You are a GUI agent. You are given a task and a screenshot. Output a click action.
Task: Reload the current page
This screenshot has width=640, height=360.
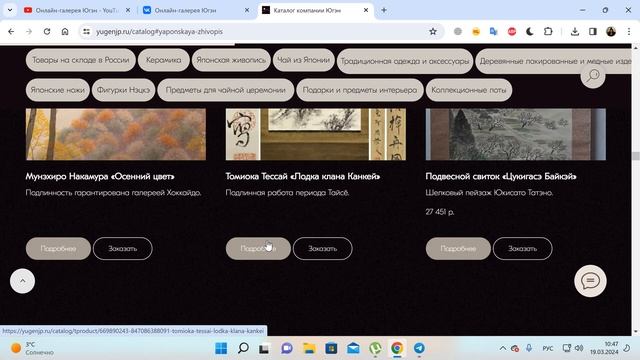(x=47, y=31)
